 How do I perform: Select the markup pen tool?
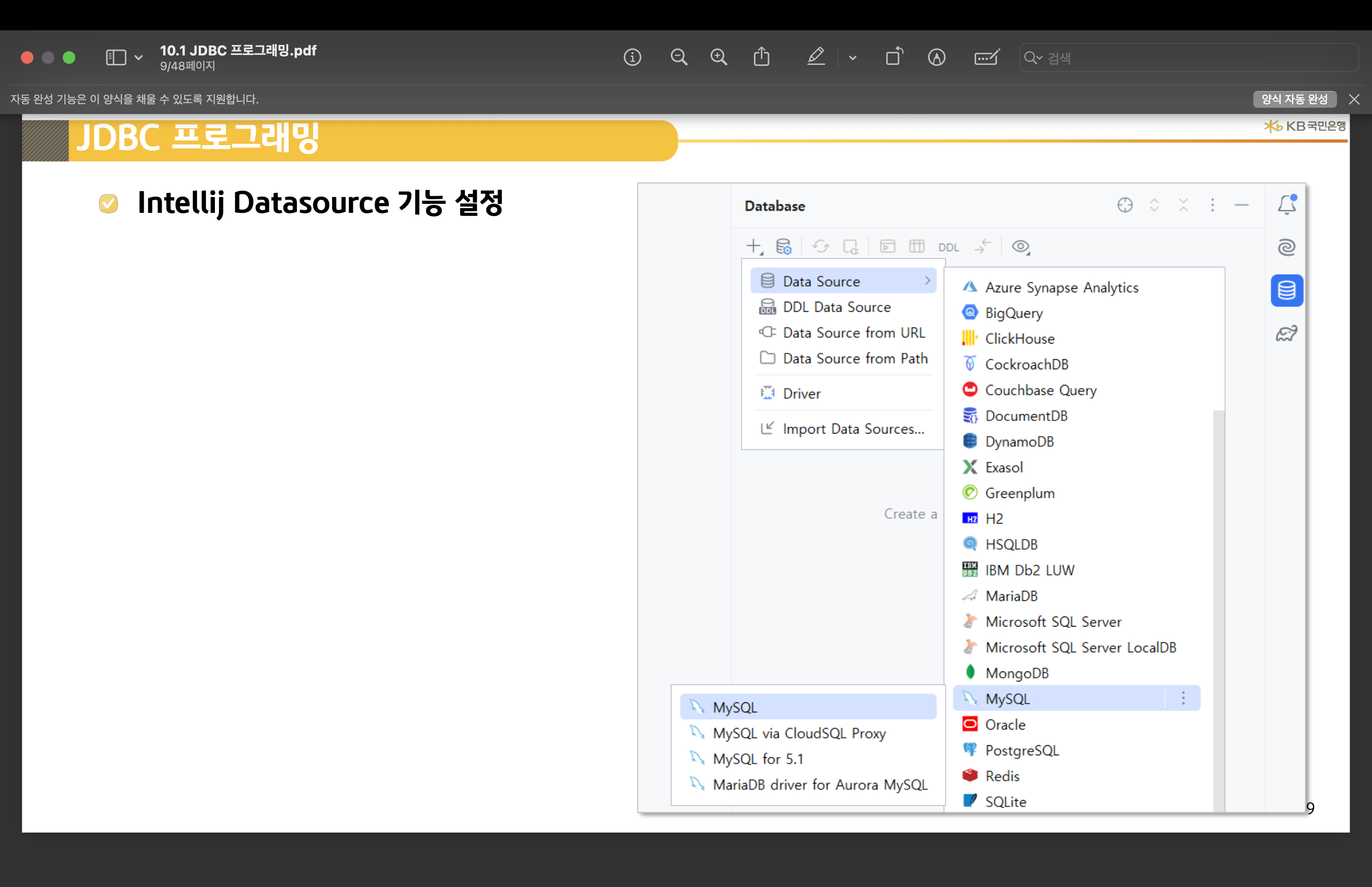pyautogui.click(x=815, y=57)
